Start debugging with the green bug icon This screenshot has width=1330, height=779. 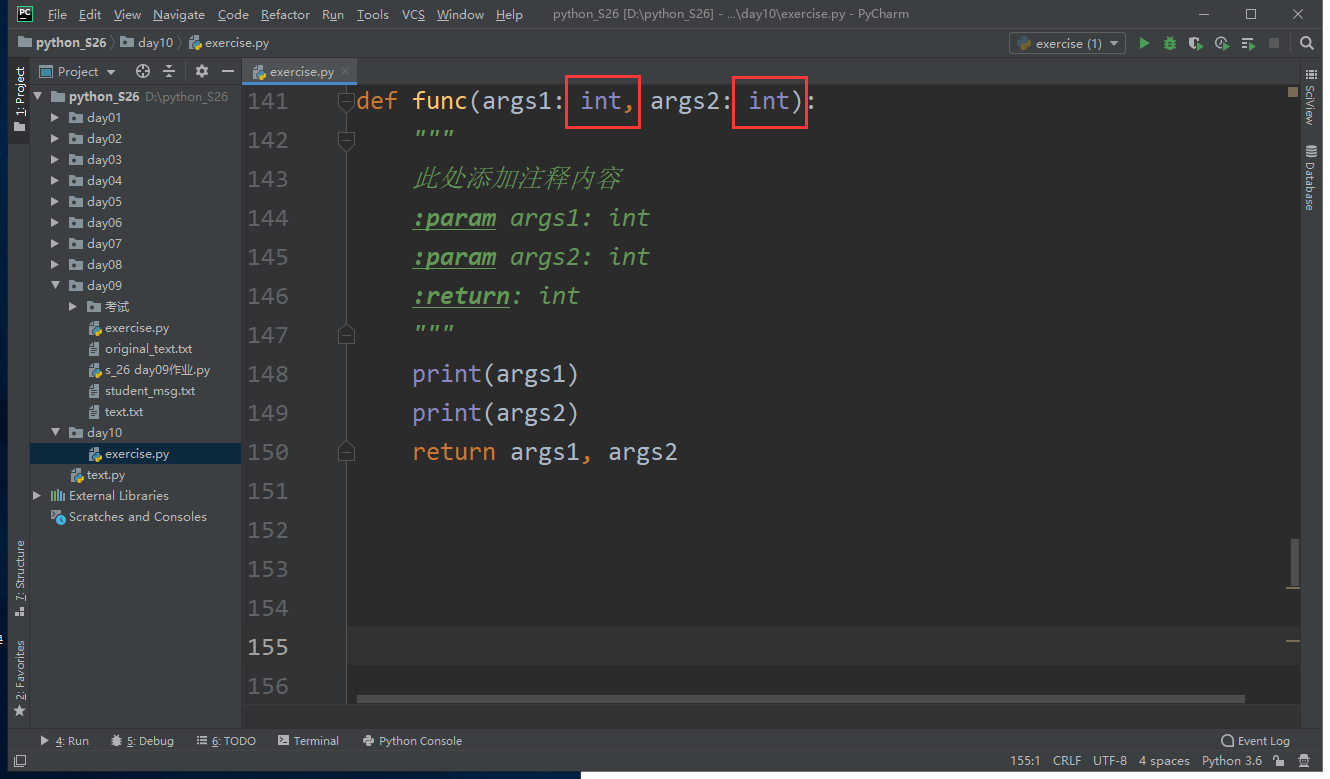(1170, 43)
